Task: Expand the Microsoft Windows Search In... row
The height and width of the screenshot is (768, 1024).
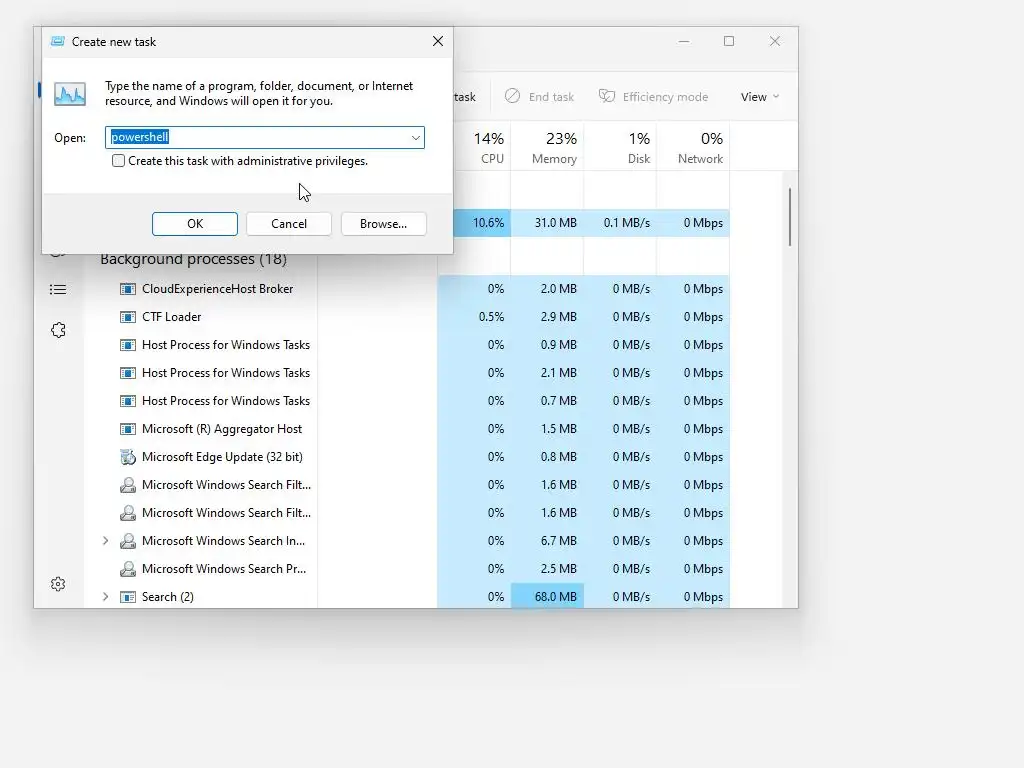Action: [106, 541]
